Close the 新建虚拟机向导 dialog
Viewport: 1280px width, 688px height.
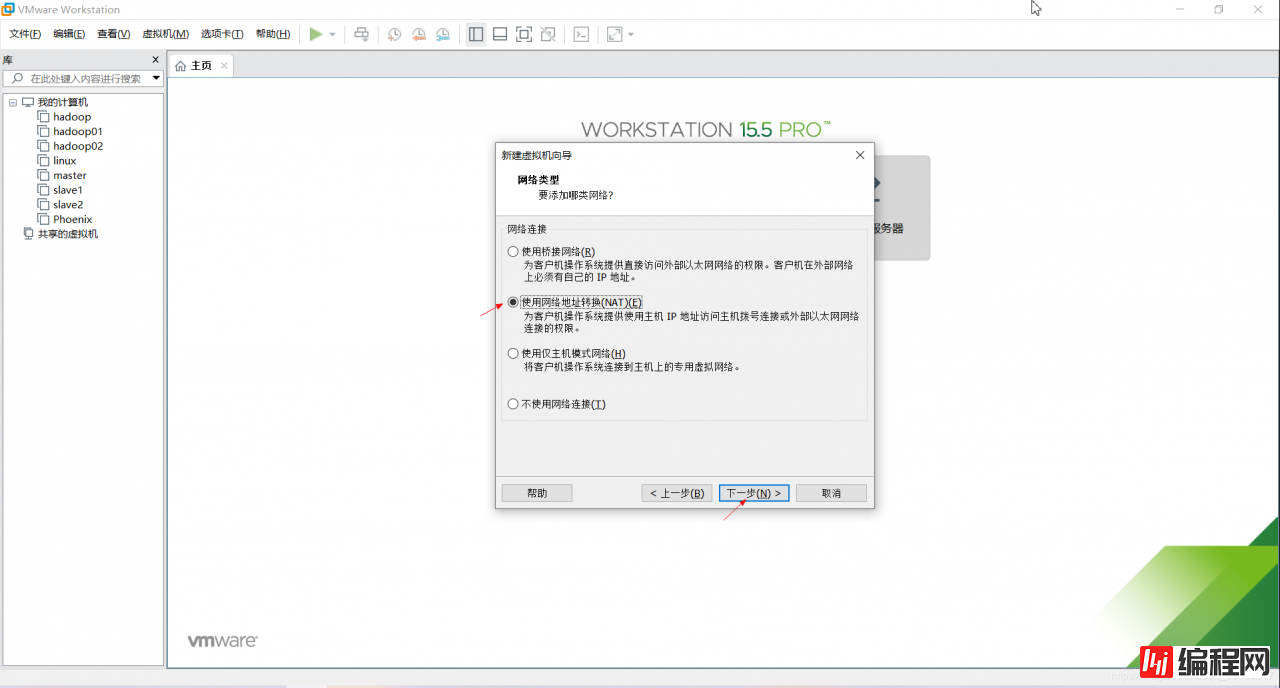coord(860,155)
